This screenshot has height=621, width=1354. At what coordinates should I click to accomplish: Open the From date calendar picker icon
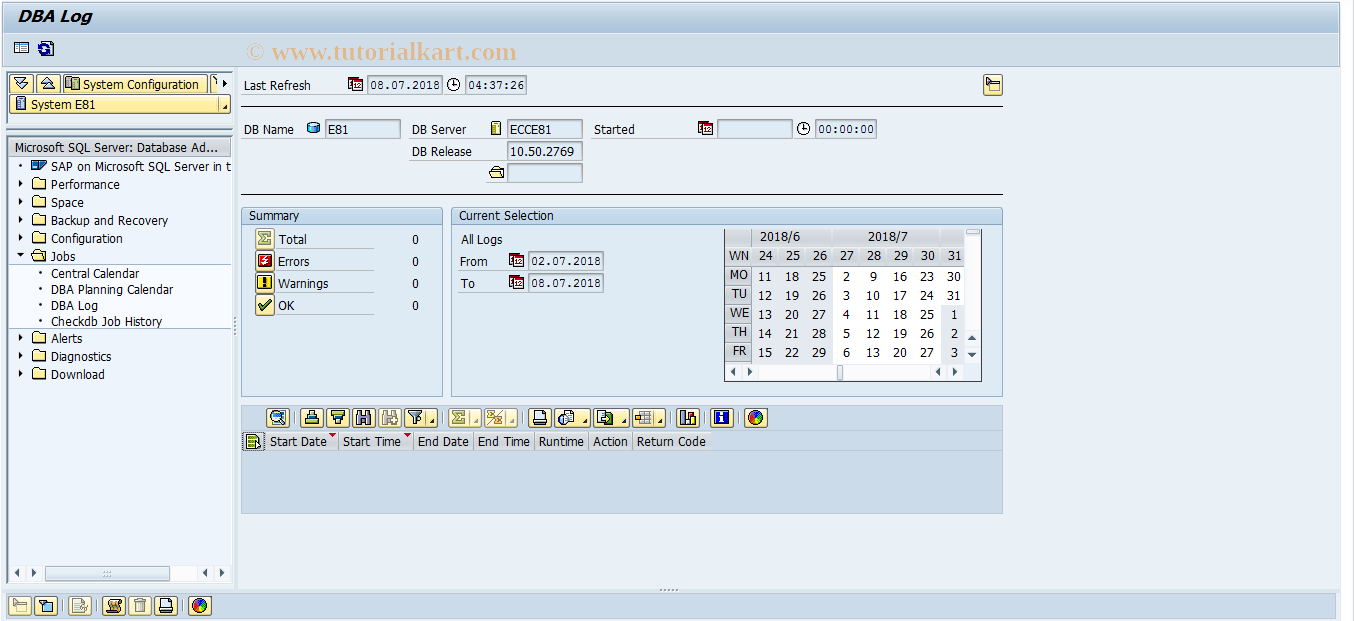(516, 261)
